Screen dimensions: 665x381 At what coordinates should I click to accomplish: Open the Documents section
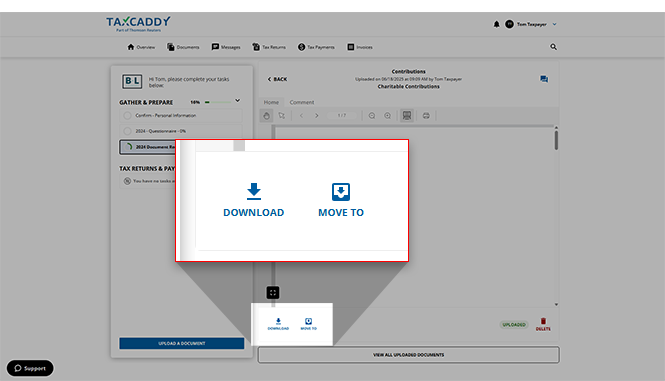click(183, 47)
